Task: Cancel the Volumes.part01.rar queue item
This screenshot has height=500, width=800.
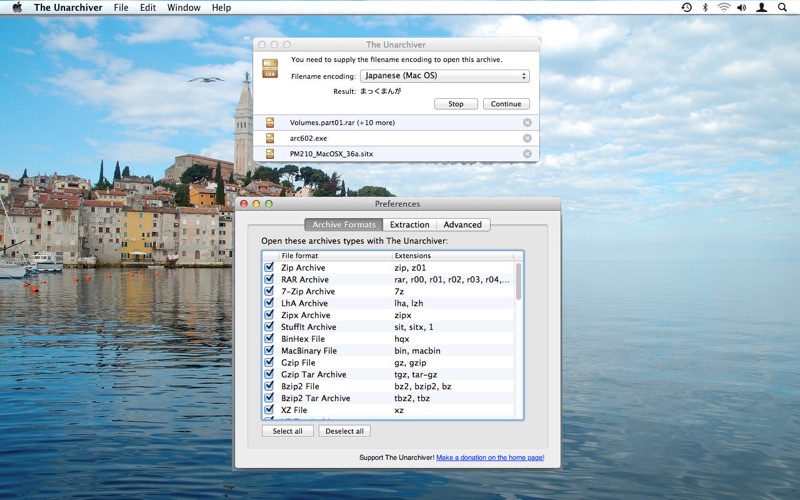Action: (527, 123)
